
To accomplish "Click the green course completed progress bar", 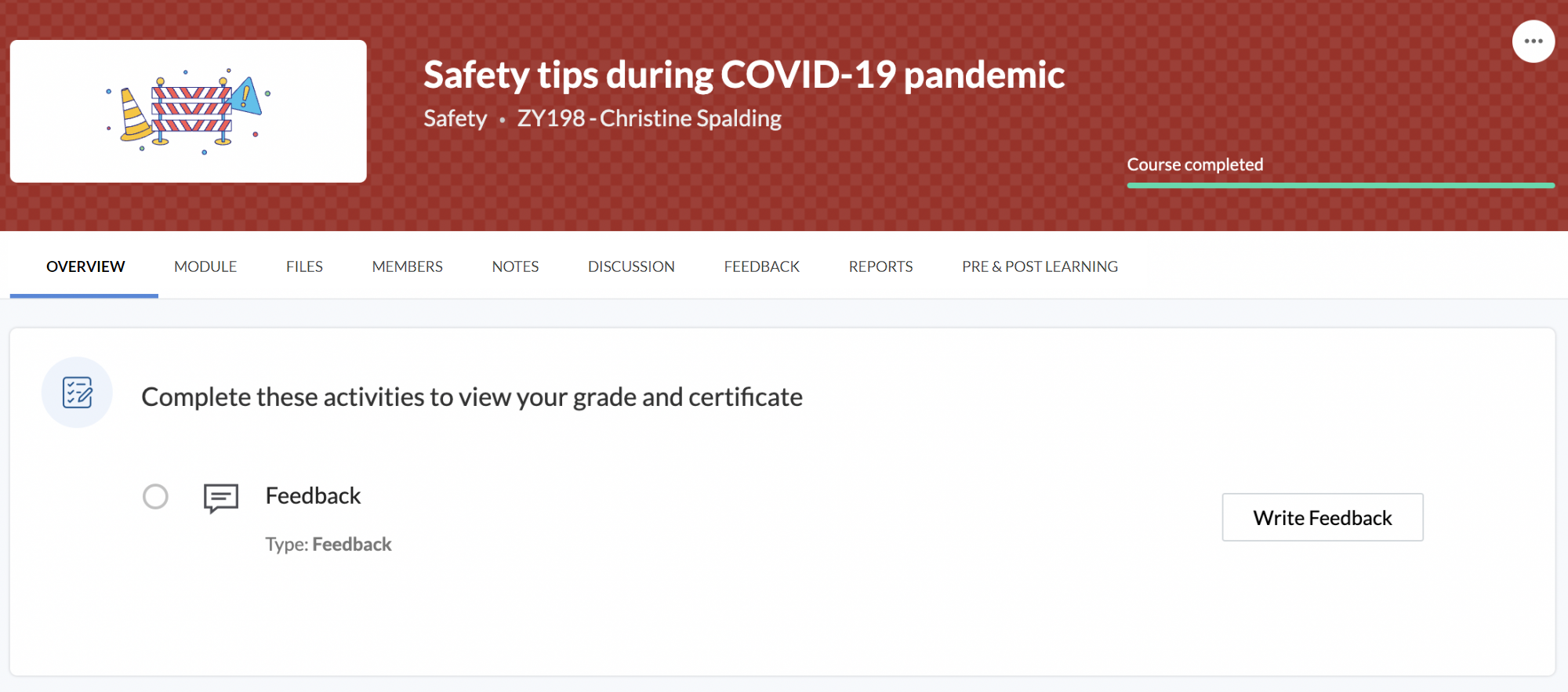I will coord(1341,186).
